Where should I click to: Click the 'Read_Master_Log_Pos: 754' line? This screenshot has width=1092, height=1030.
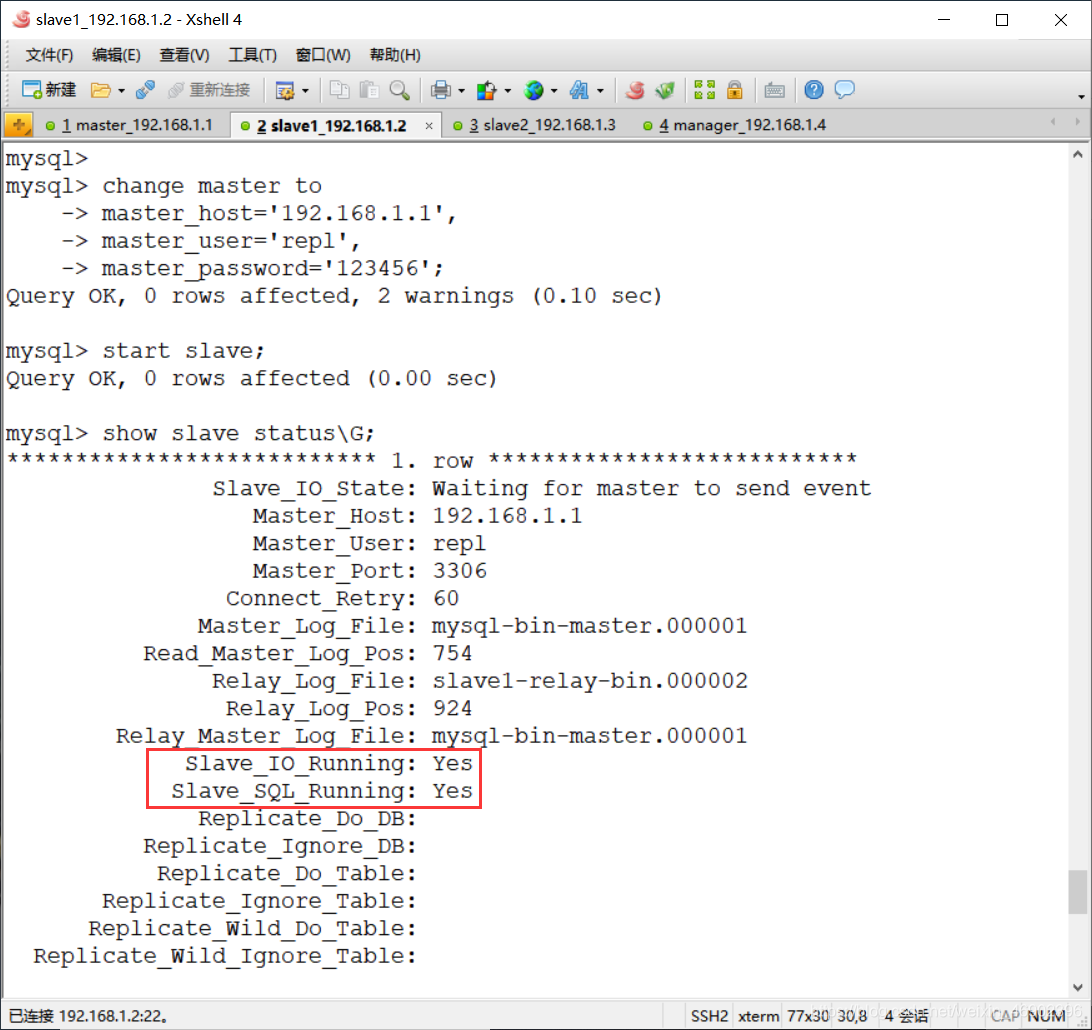(x=307, y=654)
